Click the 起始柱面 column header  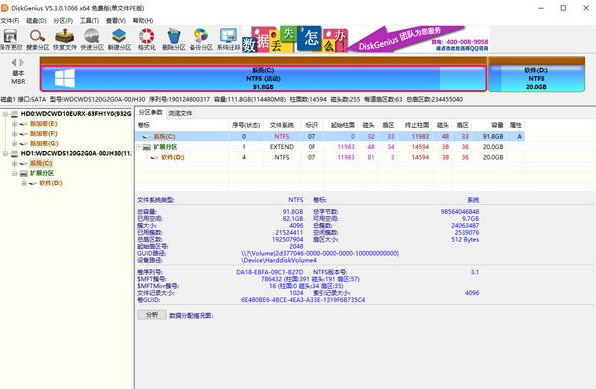tap(342, 125)
